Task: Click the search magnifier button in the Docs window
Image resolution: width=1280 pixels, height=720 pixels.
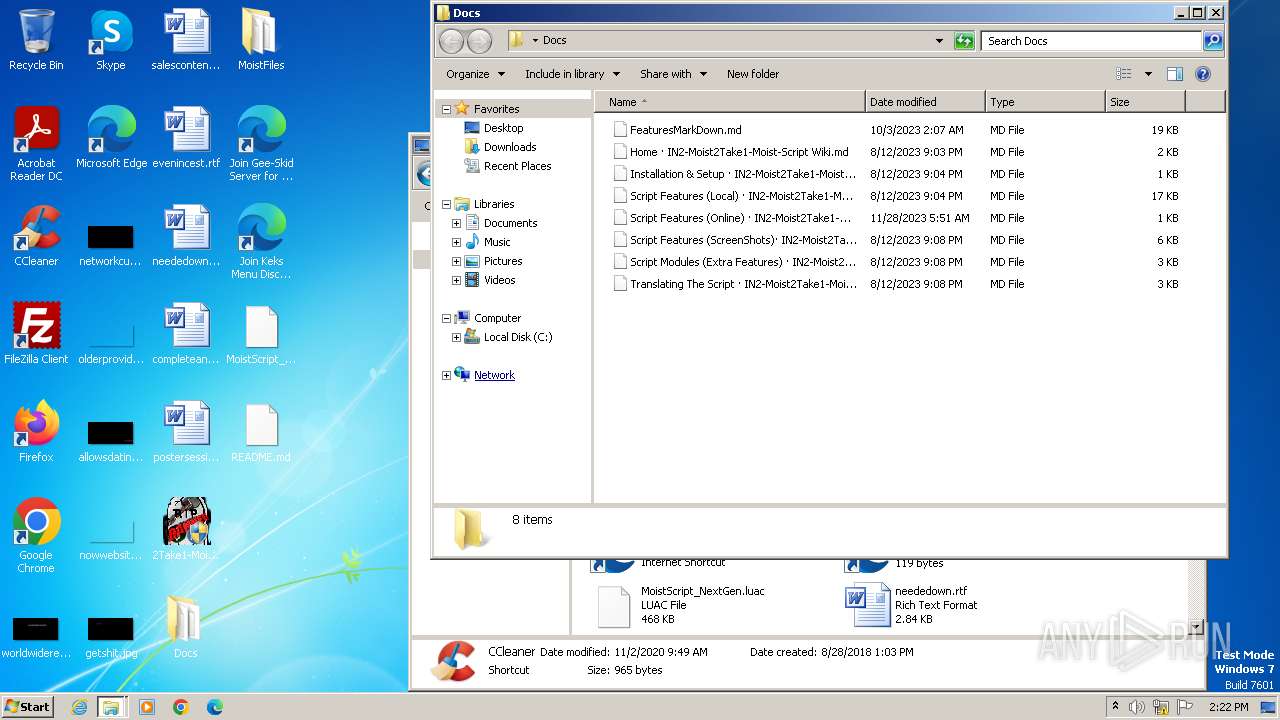Action: pos(1213,41)
